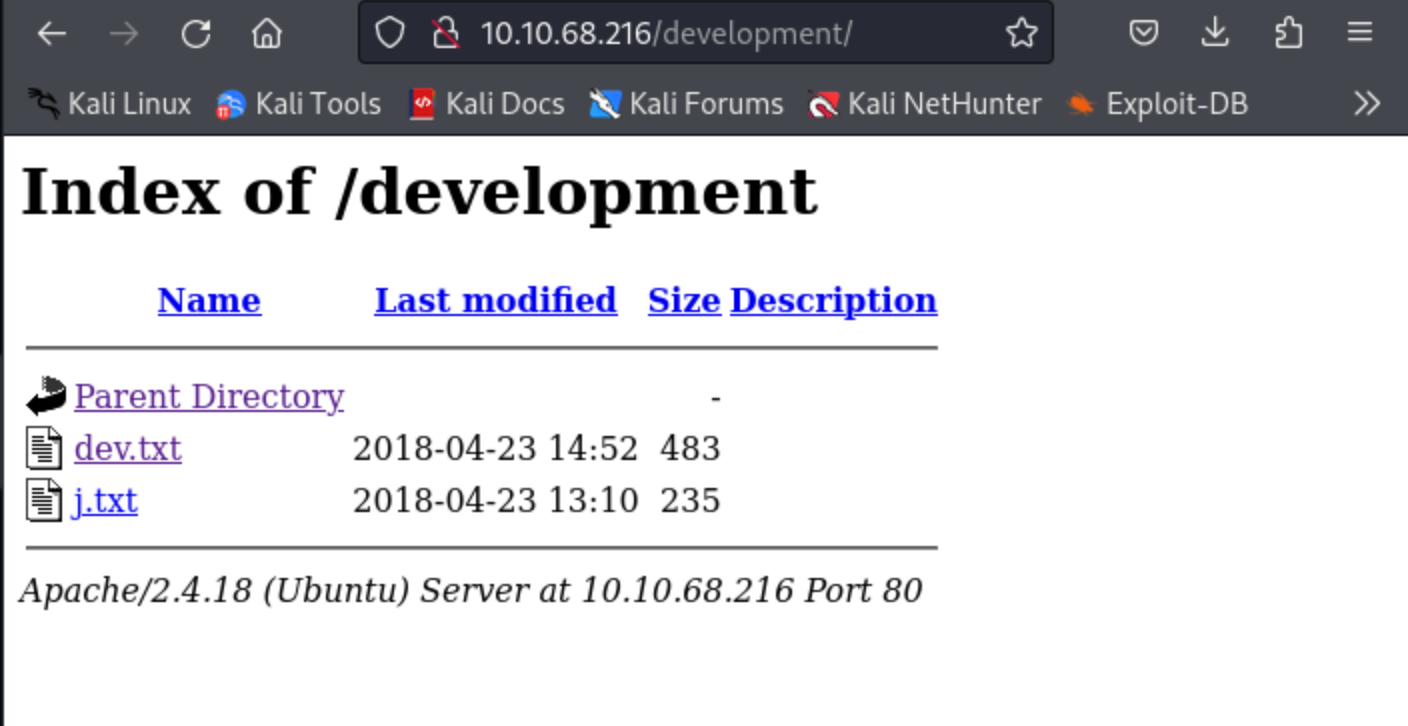Click the dev.txt size value 483
The height and width of the screenshot is (726, 1408).
[690, 448]
